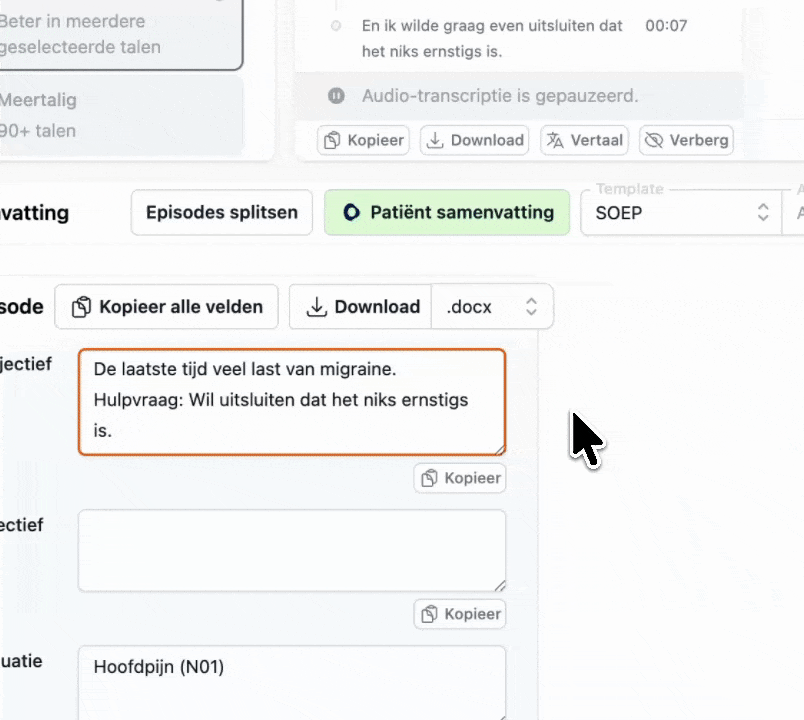Click the download arrow icon to save transcript
Screen dimensions: 804x720
pos(435,140)
